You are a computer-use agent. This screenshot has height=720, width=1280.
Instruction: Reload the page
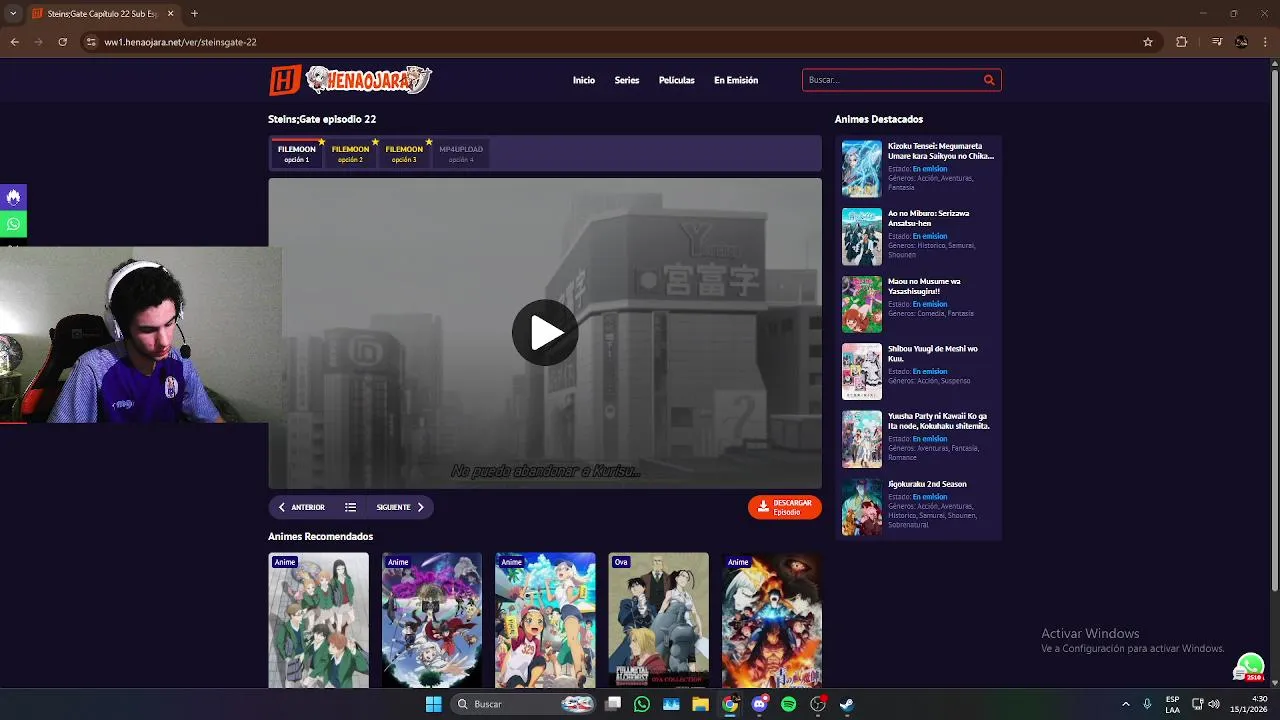(x=62, y=42)
